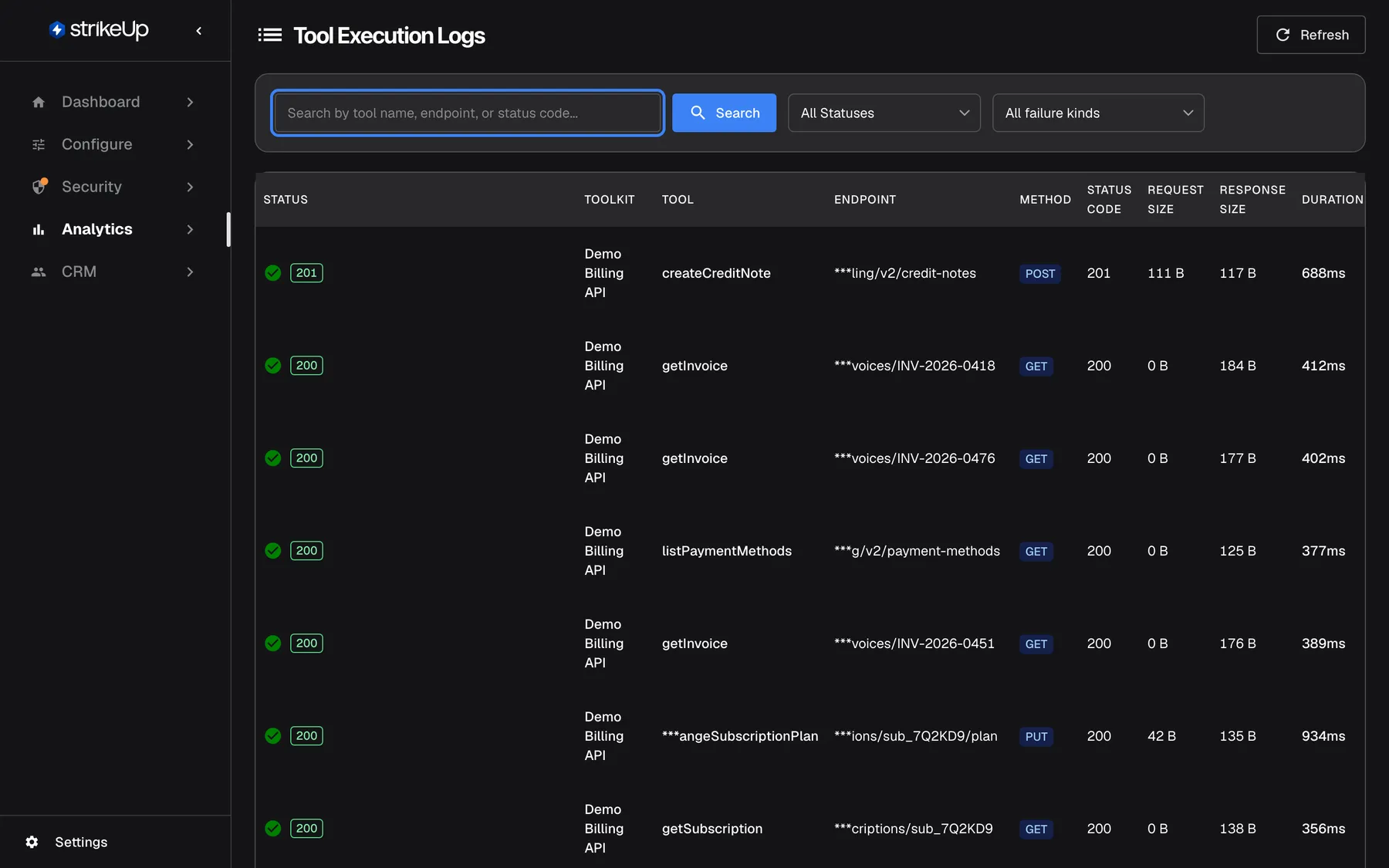Click the Dashboard home icon
This screenshot has height=868, width=1389.
tap(39, 102)
